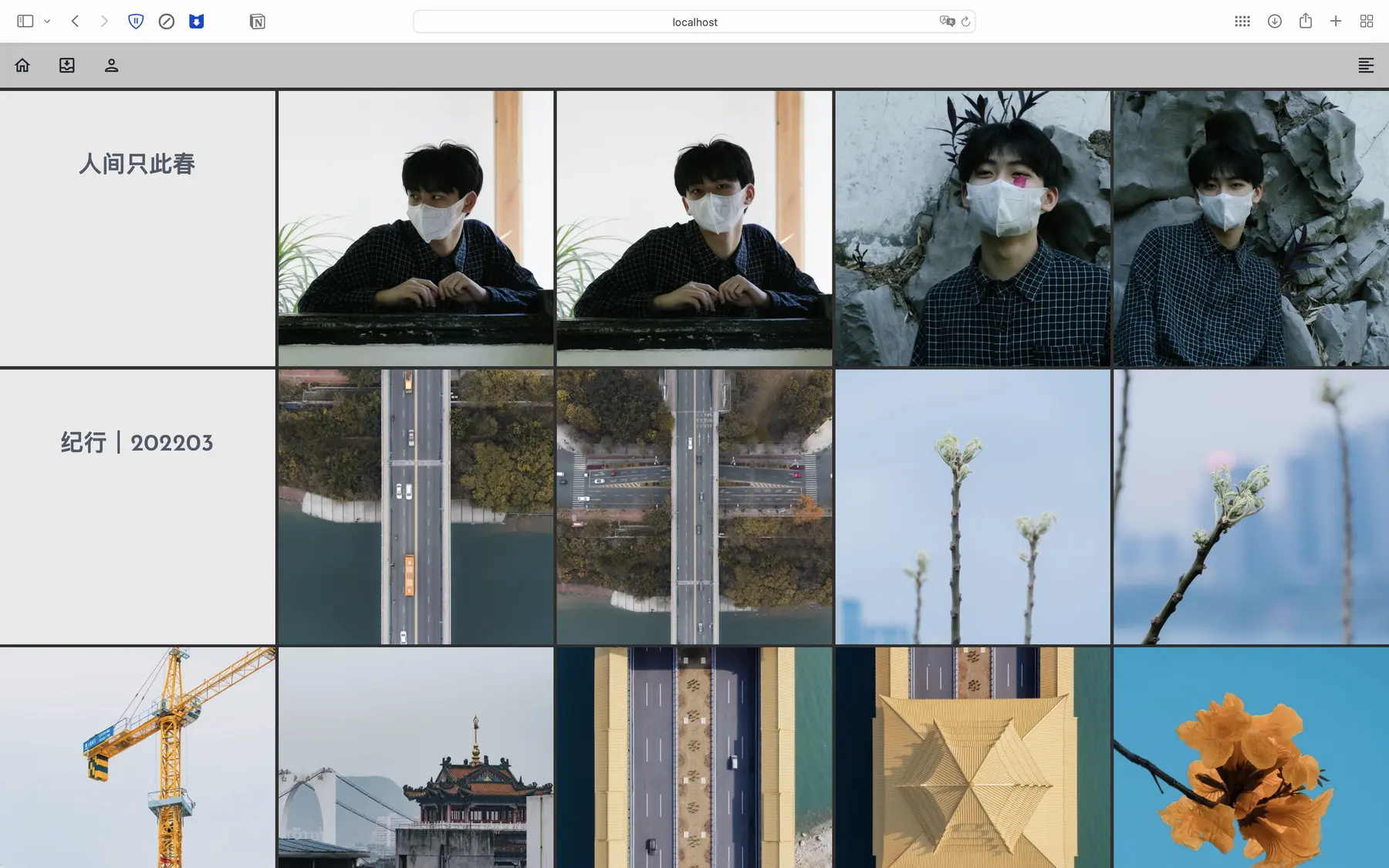Viewport: 1389px width, 868px height.
Task: Open the right-aligned lines menu icon
Action: pos(1366,66)
